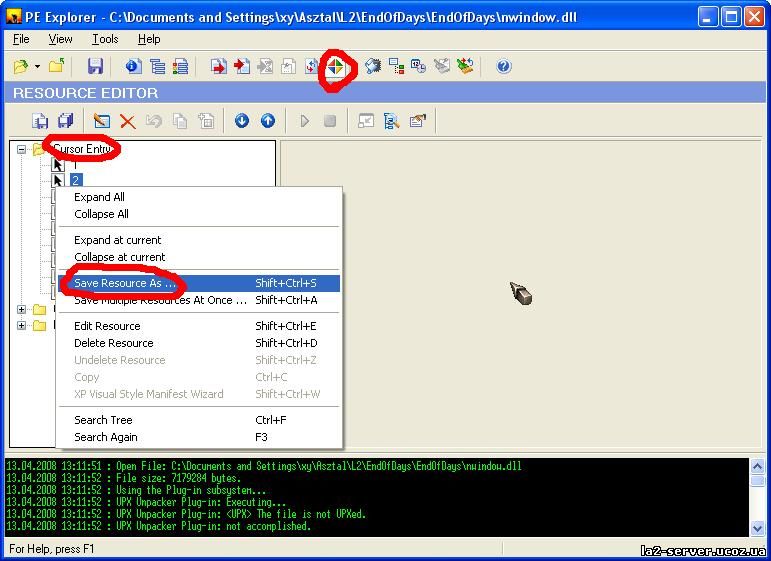Click the Close File folder icon
This screenshot has width=771, height=561.
click(x=57, y=65)
